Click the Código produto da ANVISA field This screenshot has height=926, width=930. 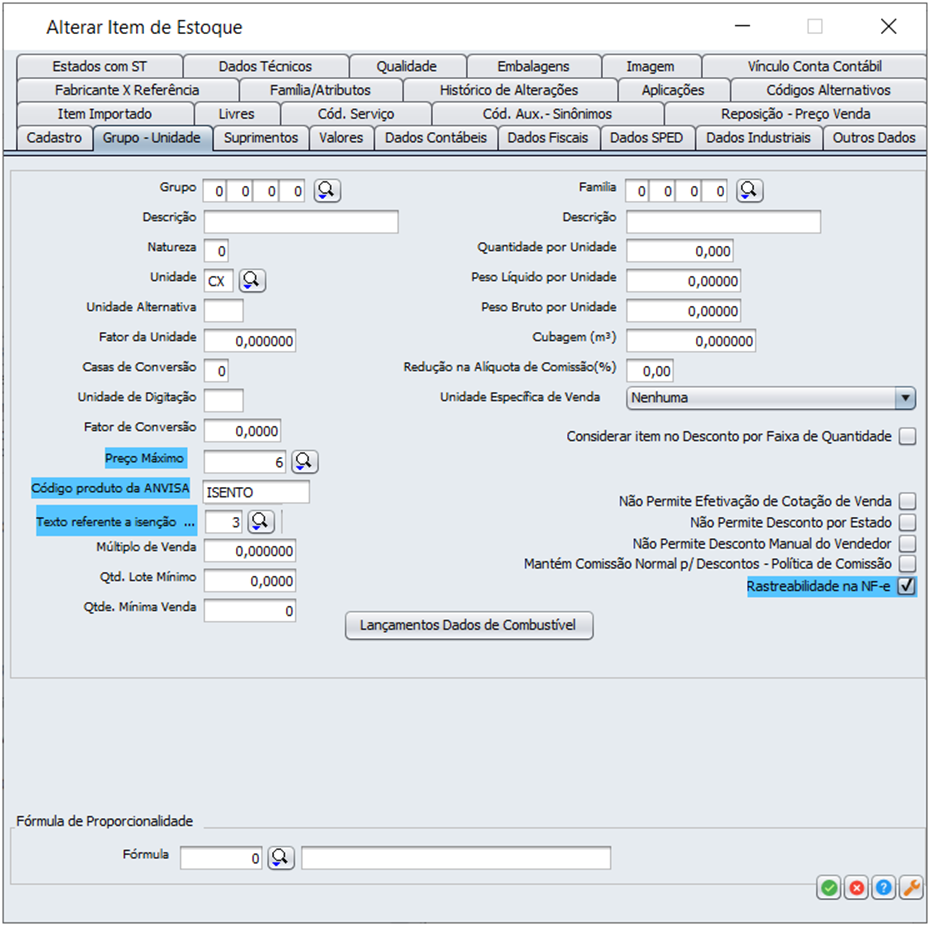pos(256,492)
